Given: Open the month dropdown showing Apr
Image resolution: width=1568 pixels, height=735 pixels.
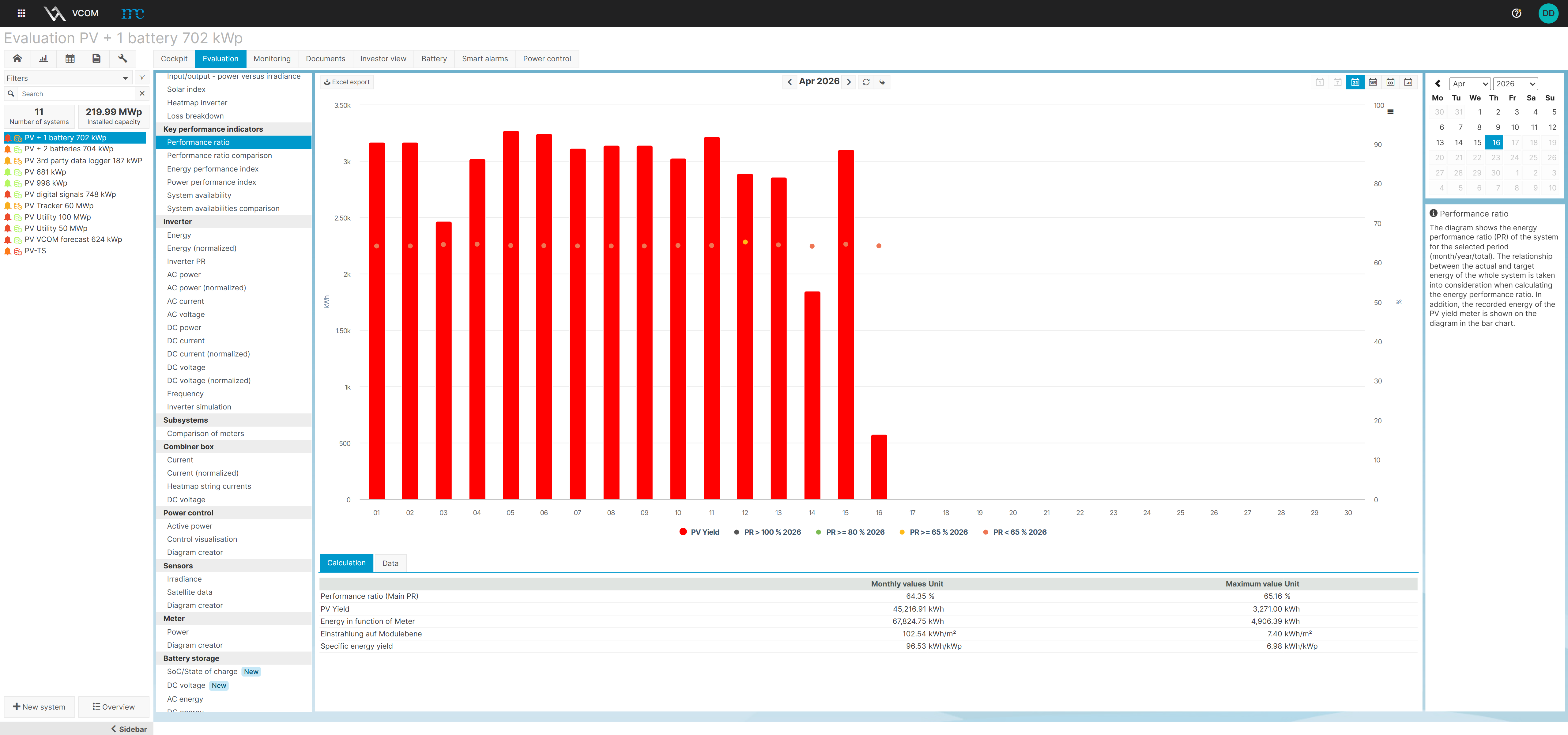Looking at the screenshot, I should pos(1469,84).
